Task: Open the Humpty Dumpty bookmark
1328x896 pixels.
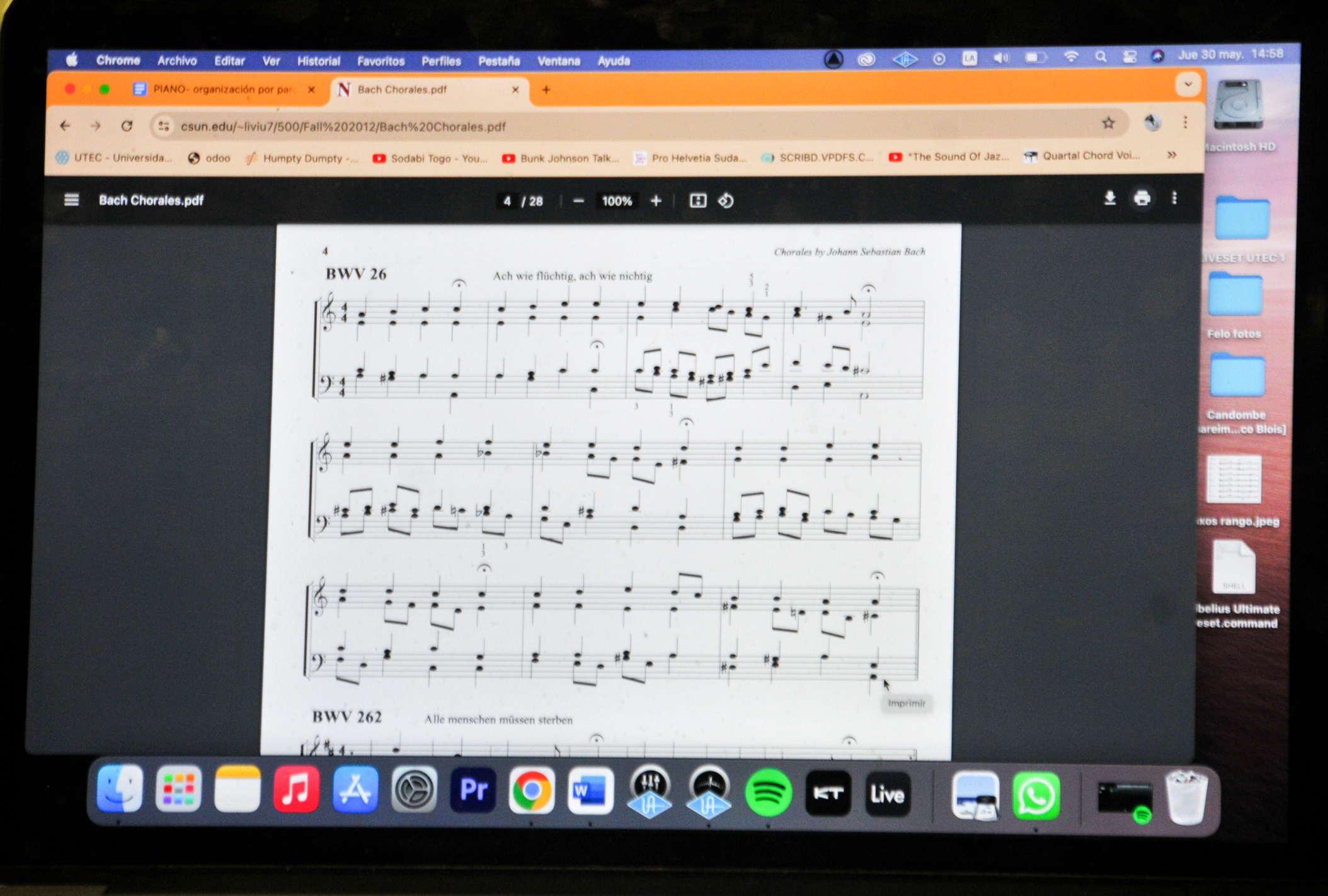Action: [302, 158]
